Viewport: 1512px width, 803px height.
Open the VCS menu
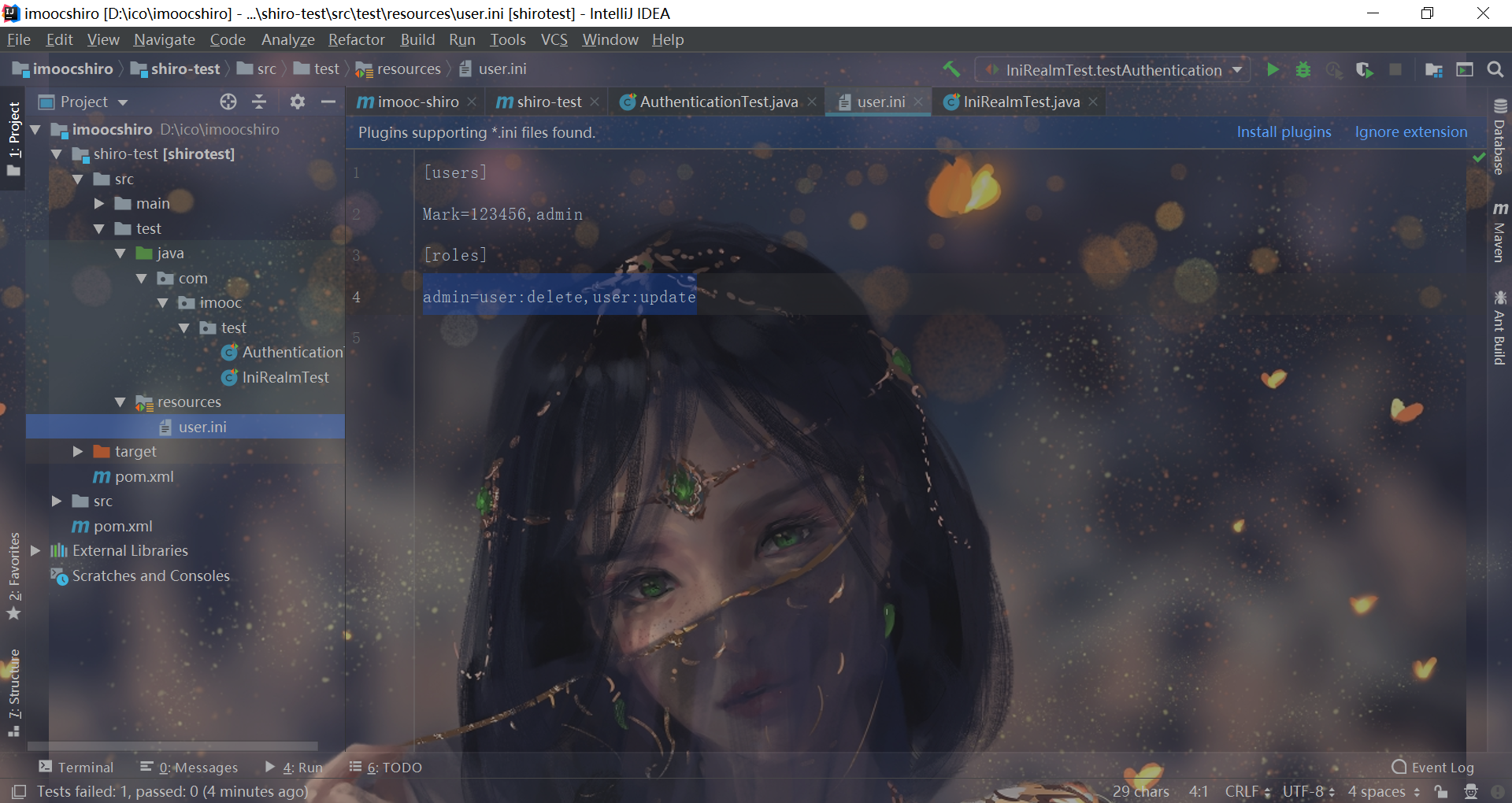click(x=554, y=39)
